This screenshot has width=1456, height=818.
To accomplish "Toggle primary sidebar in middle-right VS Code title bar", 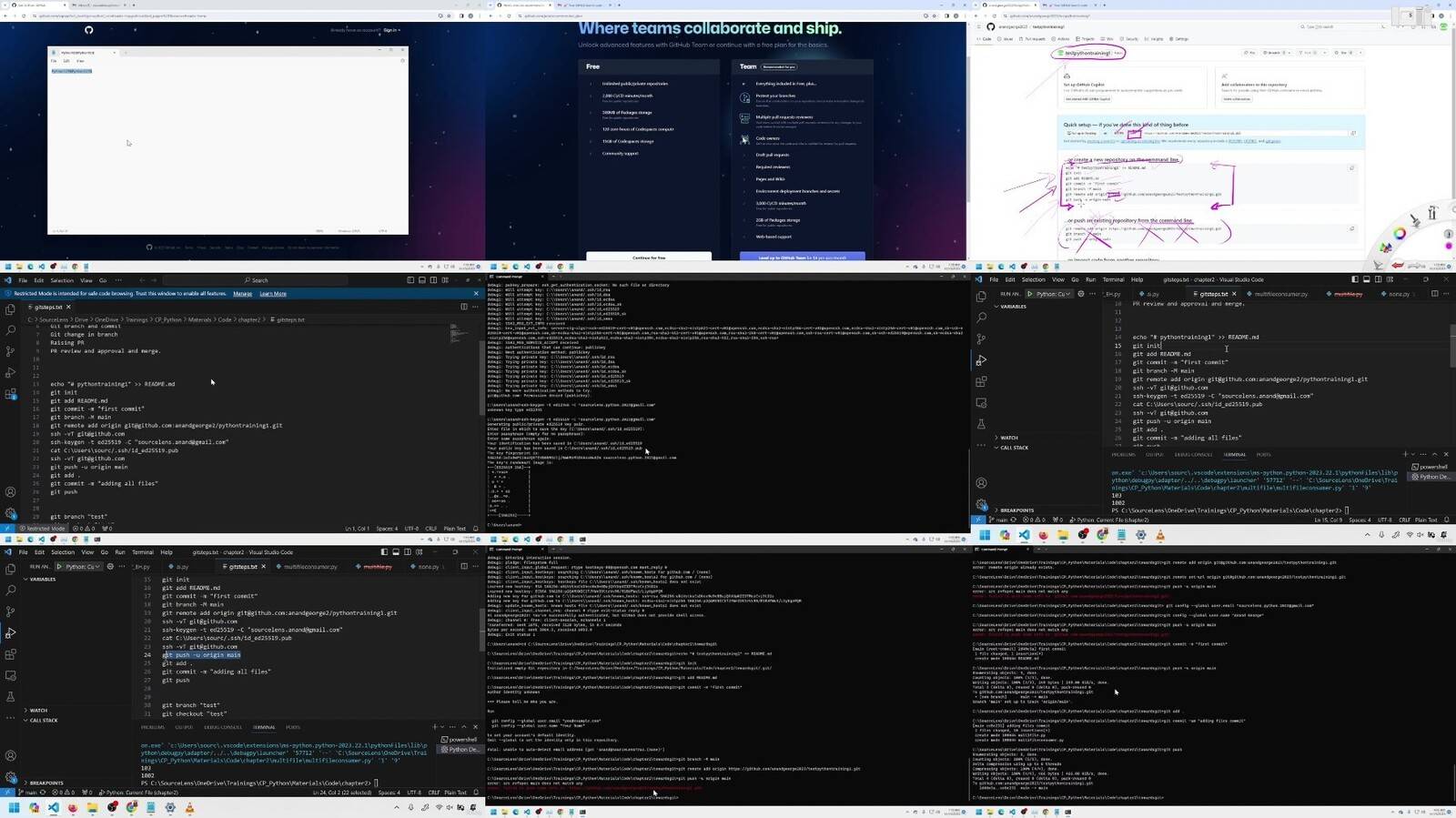I will [x=1355, y=279].
